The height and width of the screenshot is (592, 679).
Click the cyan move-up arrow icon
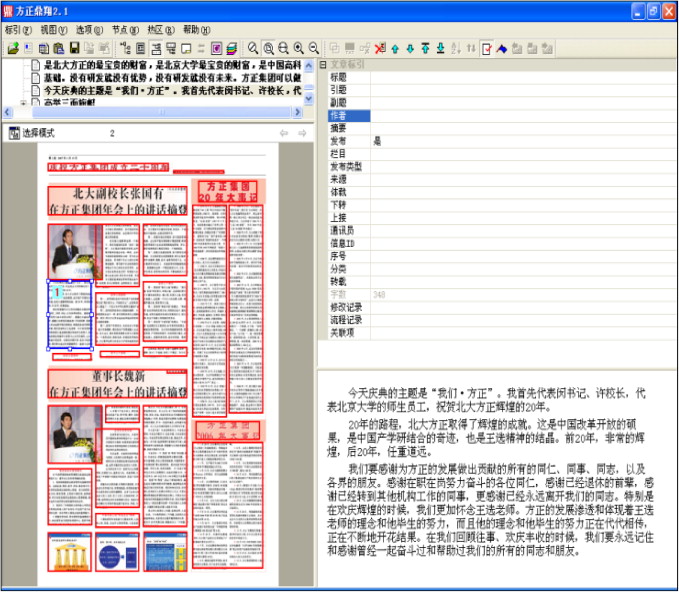pyautogui.click(x=395, y=49)
